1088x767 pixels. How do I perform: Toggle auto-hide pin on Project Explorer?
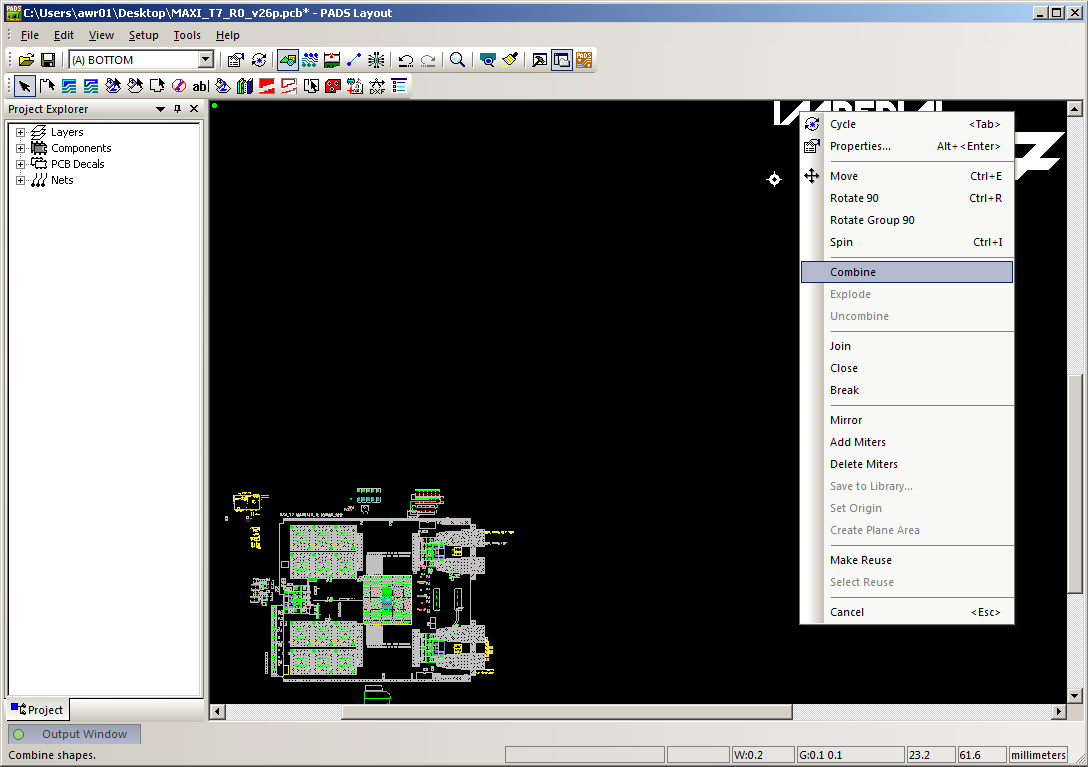click(177, 109)
